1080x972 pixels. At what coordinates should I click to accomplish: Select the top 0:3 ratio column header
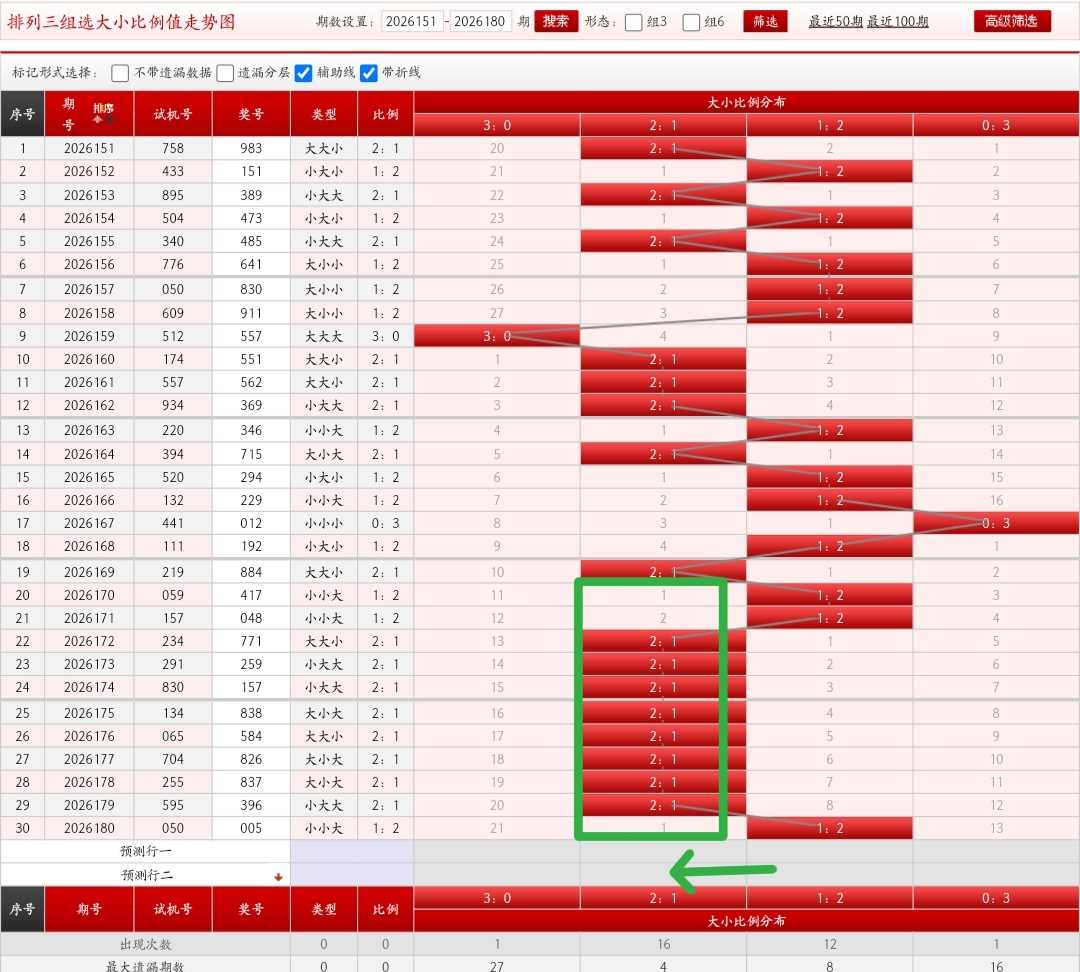(996, 125)
